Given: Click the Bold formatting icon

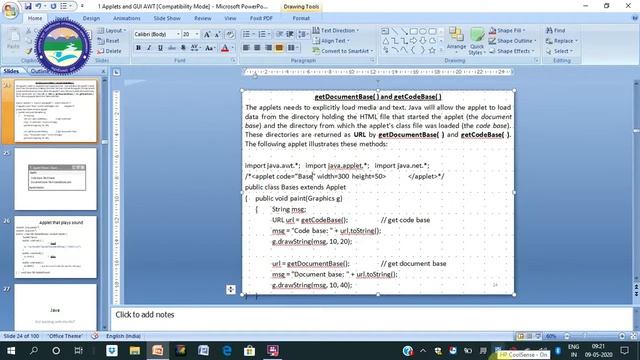Looking at the screenshot, I should (138, 48).
